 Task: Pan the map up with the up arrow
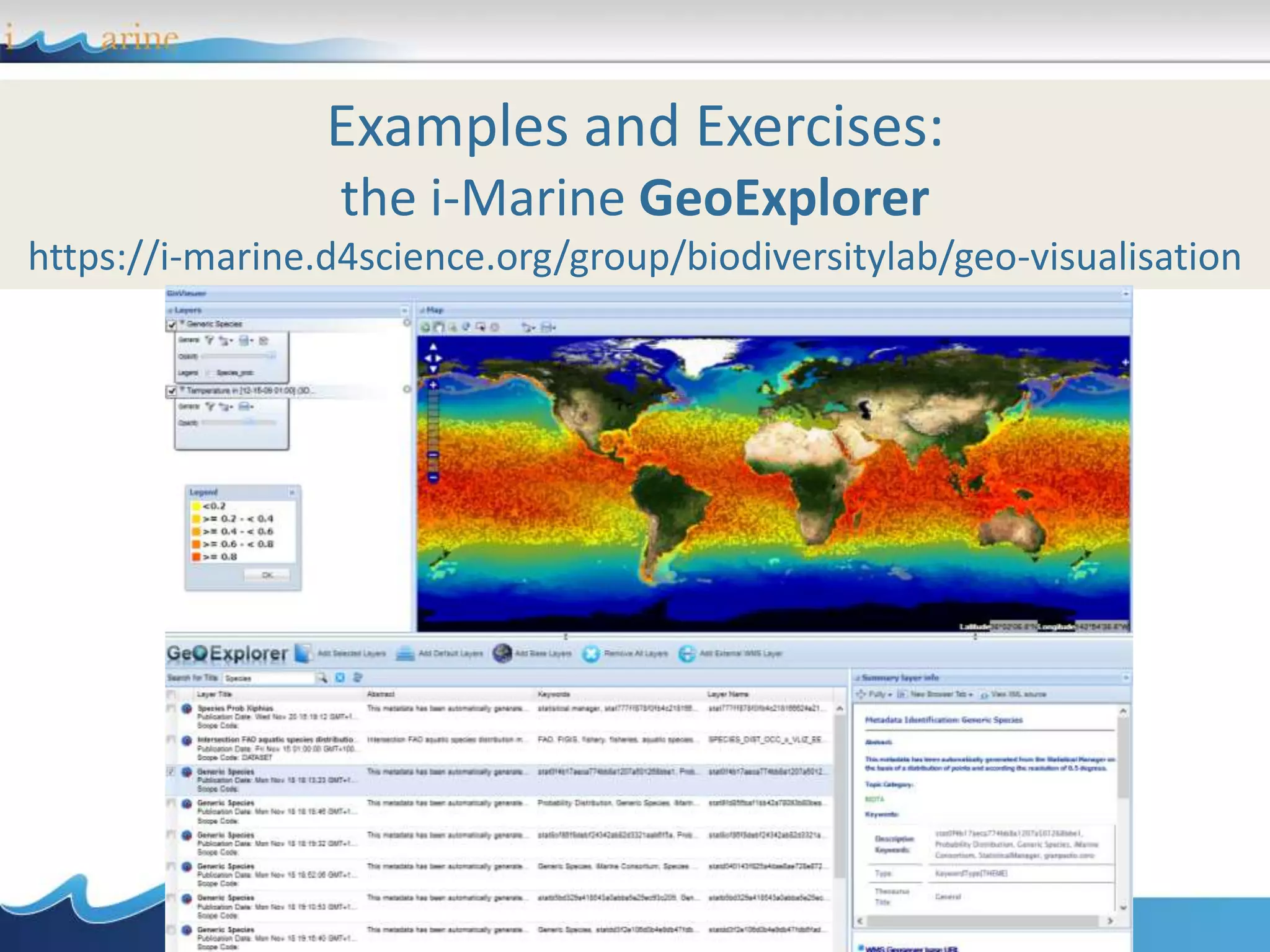pos(433,347)
